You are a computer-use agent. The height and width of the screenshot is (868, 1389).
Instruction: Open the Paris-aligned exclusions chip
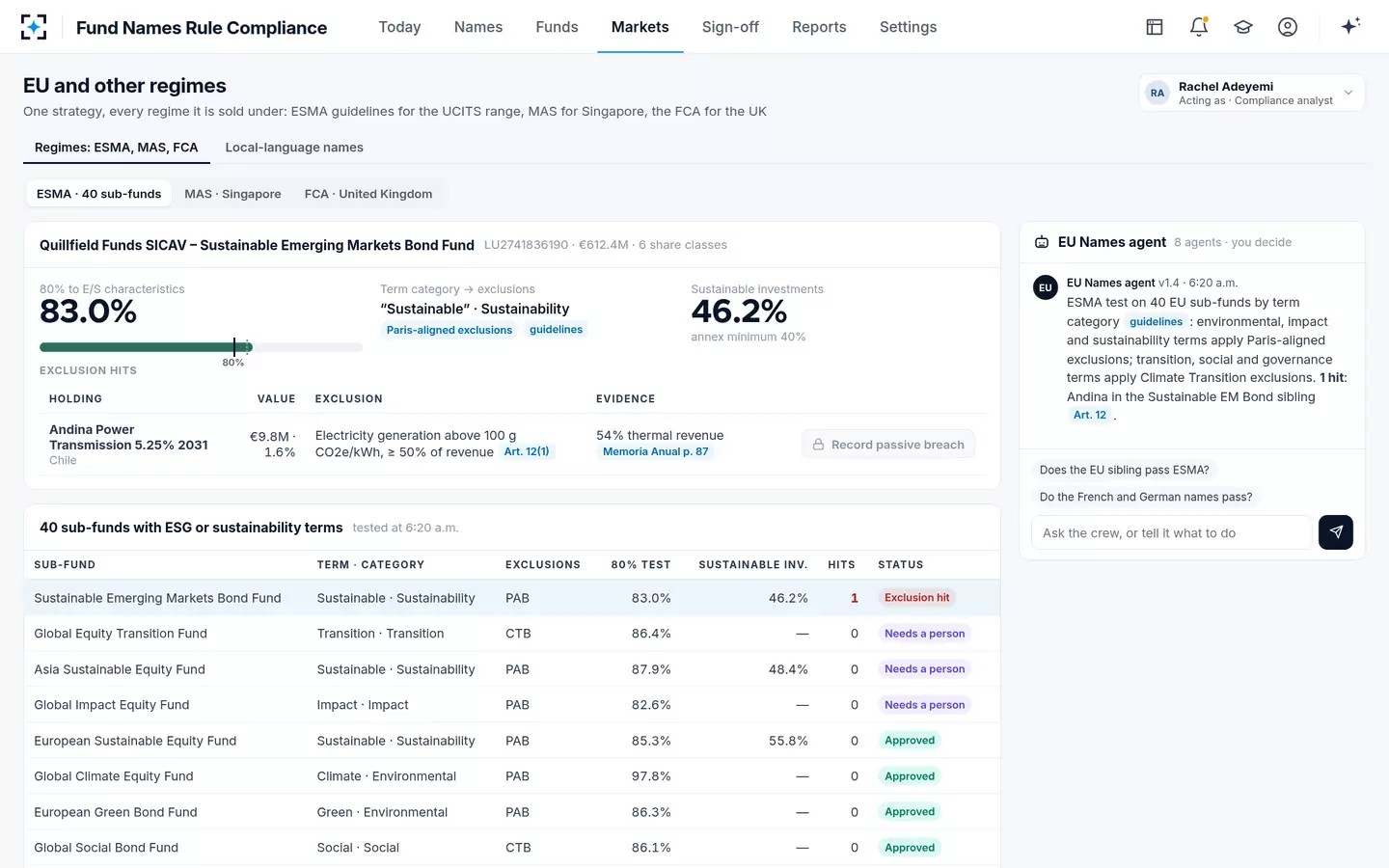click(449, 330)
